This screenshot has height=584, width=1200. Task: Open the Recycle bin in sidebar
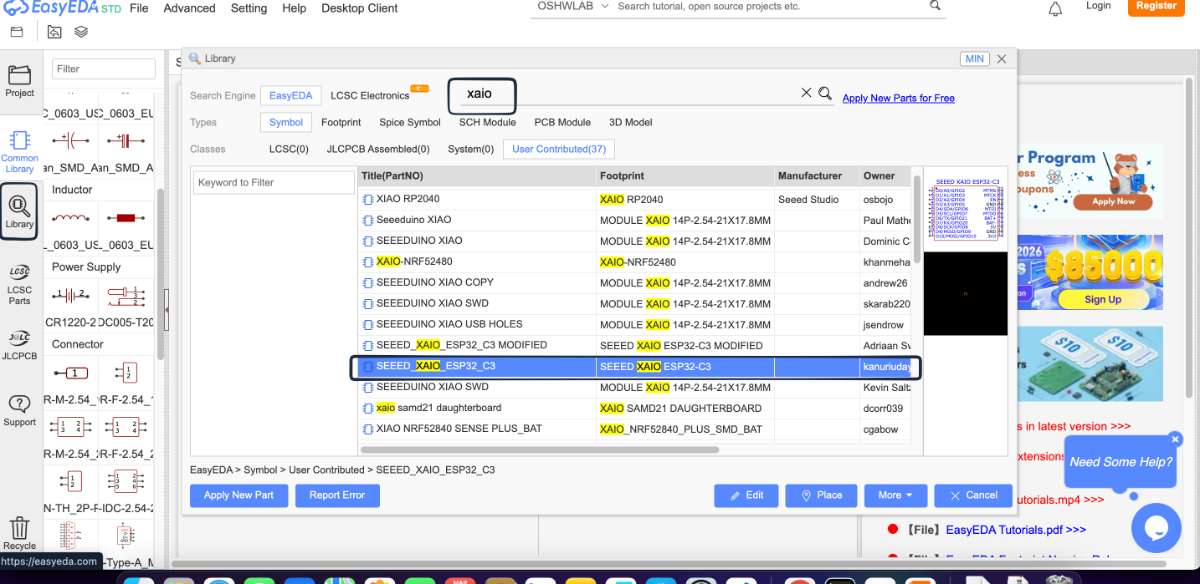pos(19,533)
